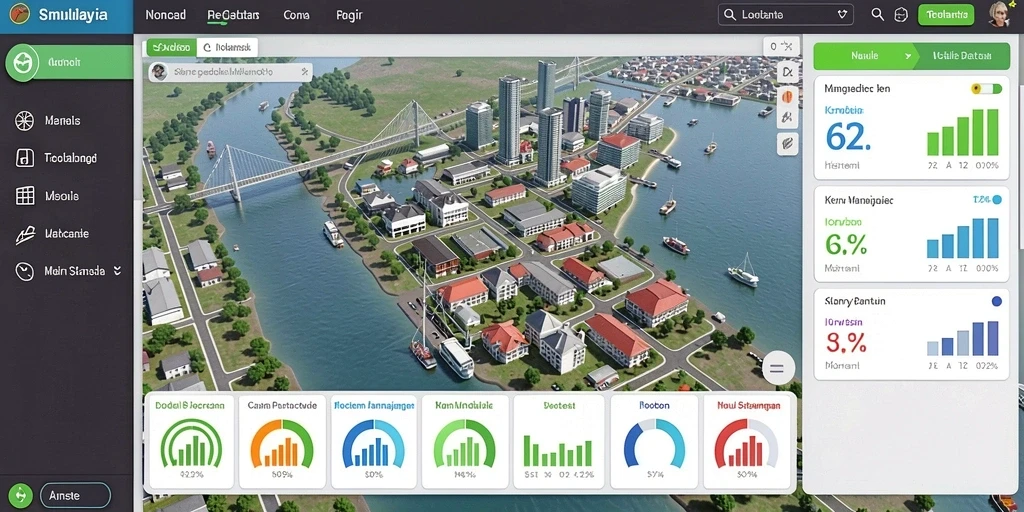Switch to the Fagir top tab
The image size is (1024, 512).
(x=349, y=15)
